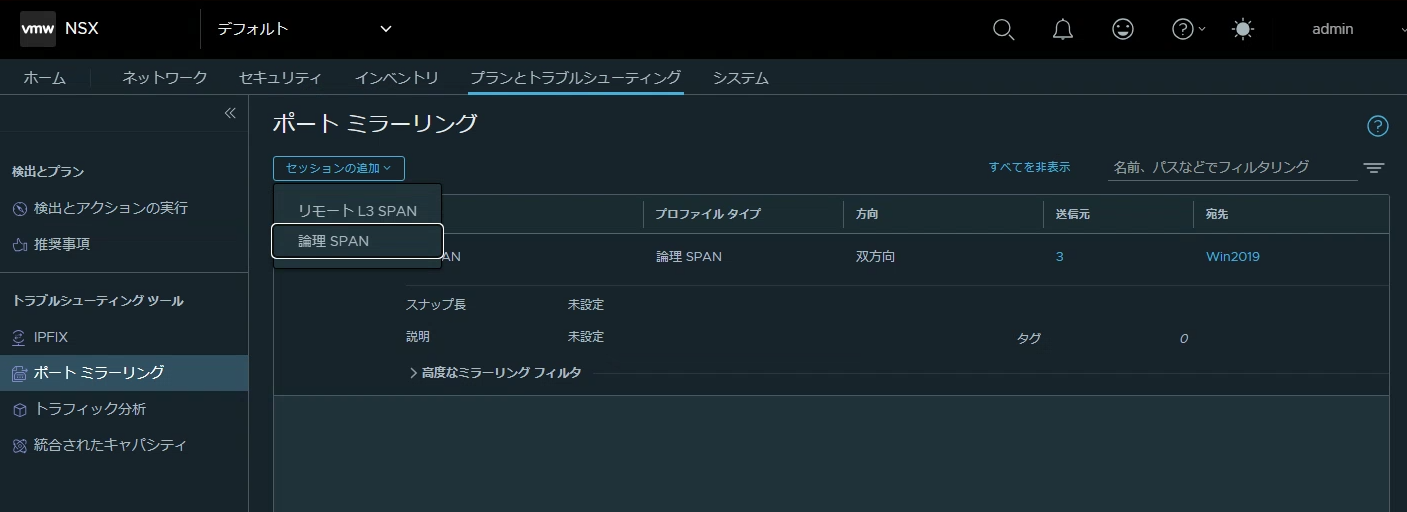
Task: Click the 送信元 column header
Action: tap(1073, 214)
